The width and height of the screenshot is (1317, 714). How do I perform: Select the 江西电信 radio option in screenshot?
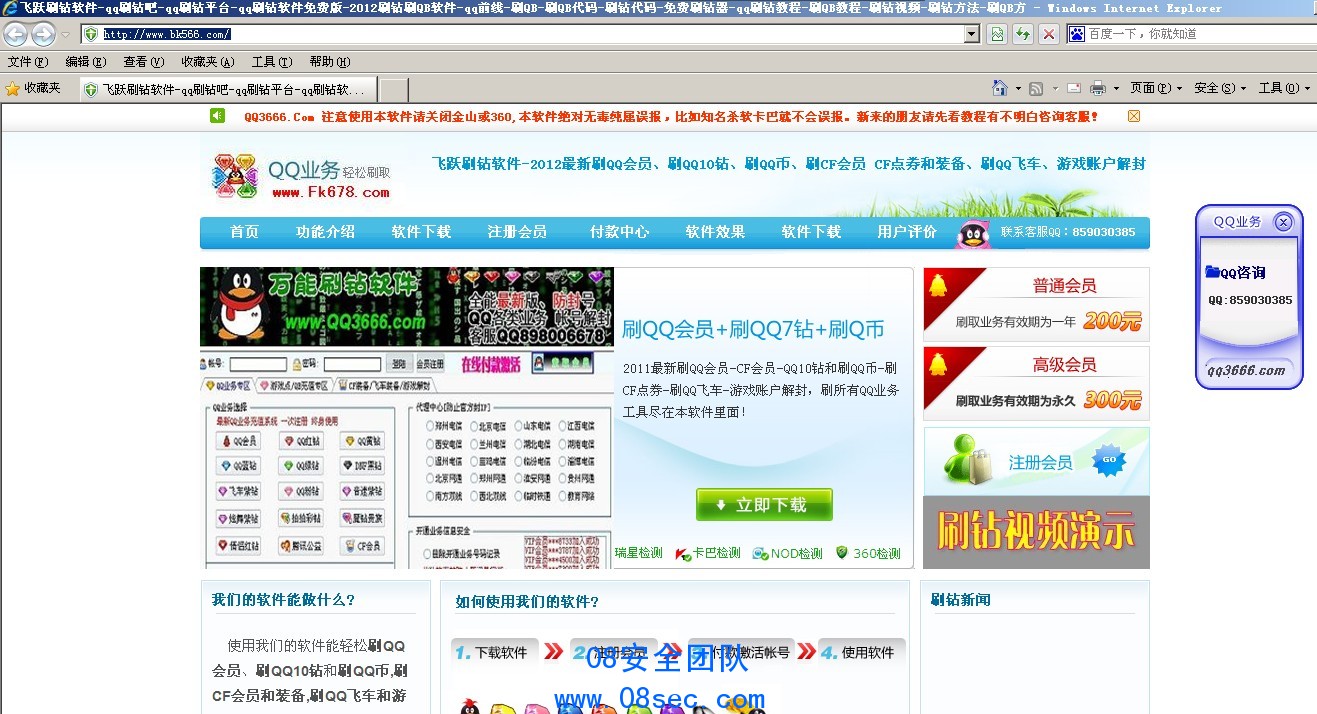(x=563, y=426)
